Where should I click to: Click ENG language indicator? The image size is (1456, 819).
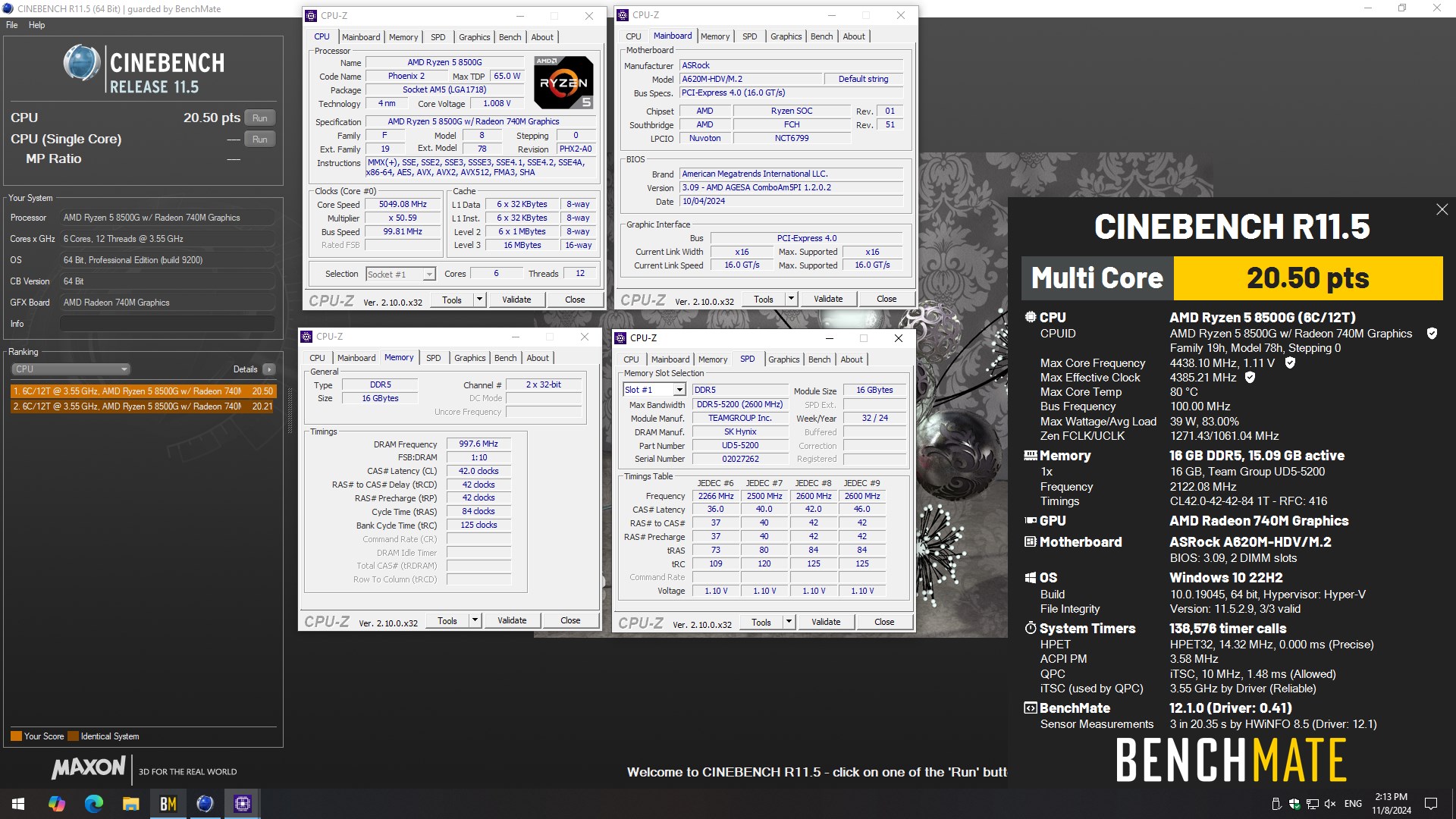1353,804
